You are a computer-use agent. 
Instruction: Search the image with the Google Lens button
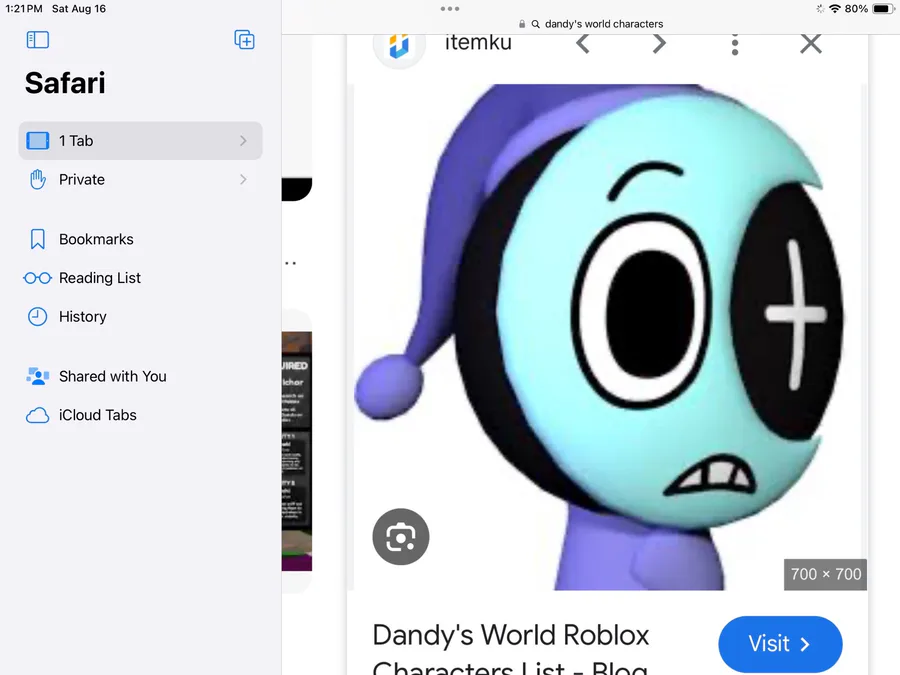(x=401, y=537)
